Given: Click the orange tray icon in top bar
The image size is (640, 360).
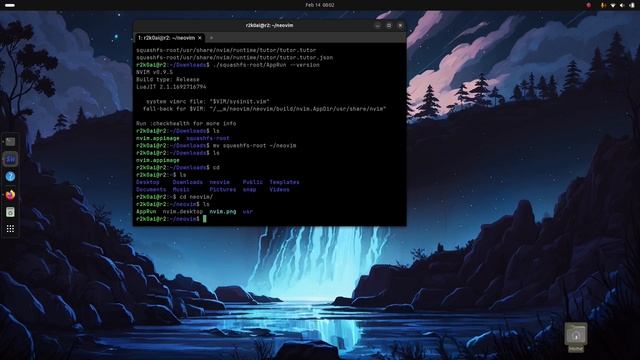Looking at the screenshot, I should [603, 5].
